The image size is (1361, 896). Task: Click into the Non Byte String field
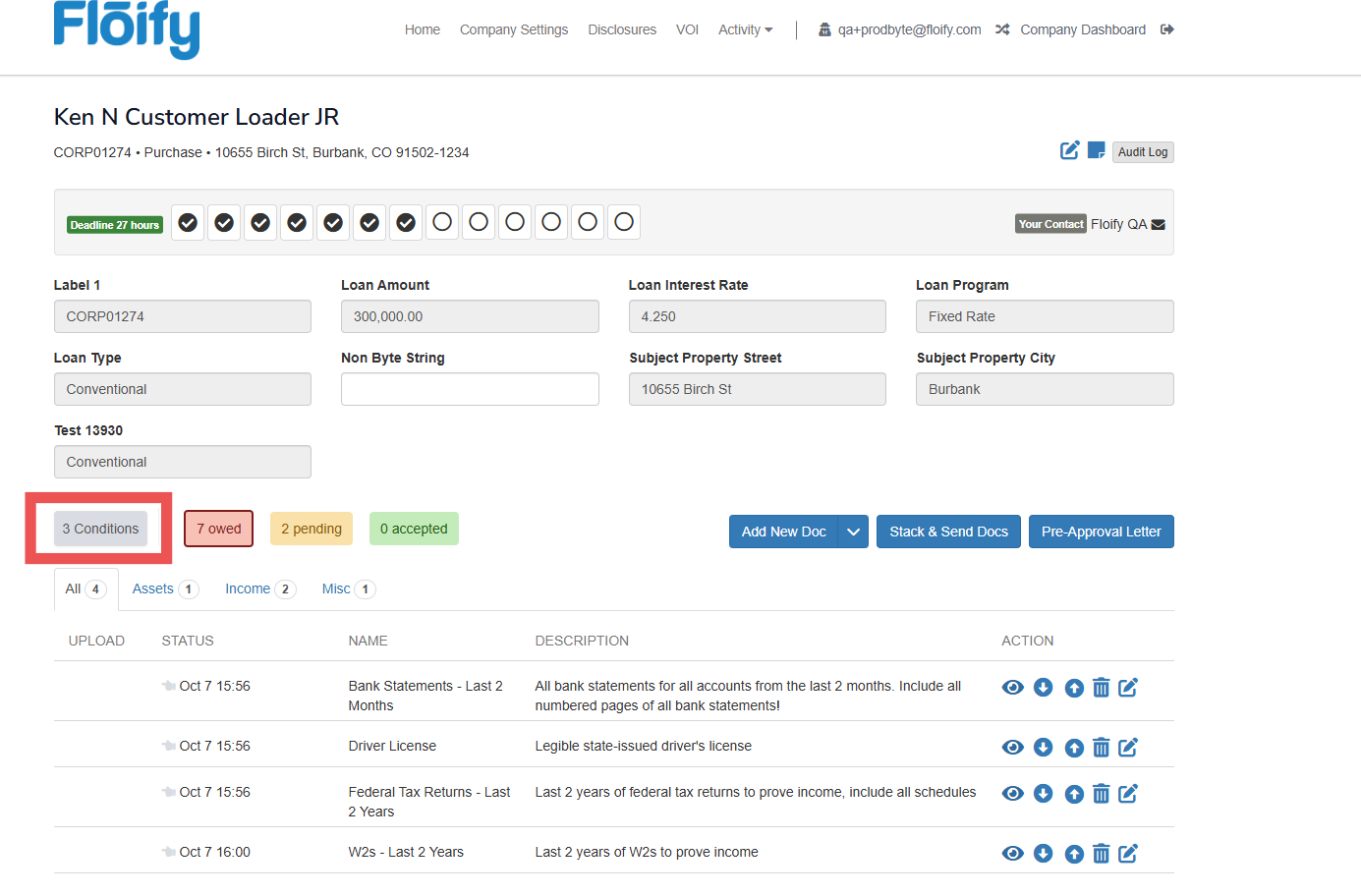click(470, 389)
